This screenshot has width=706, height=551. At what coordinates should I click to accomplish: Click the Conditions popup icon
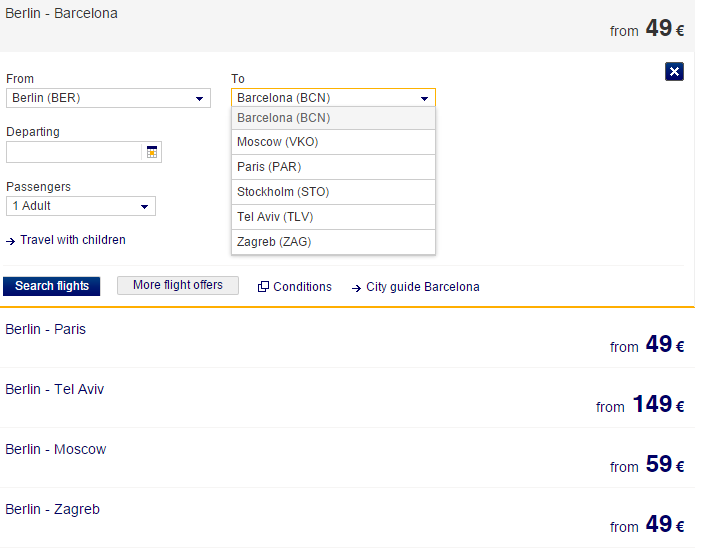coord(263,287)
